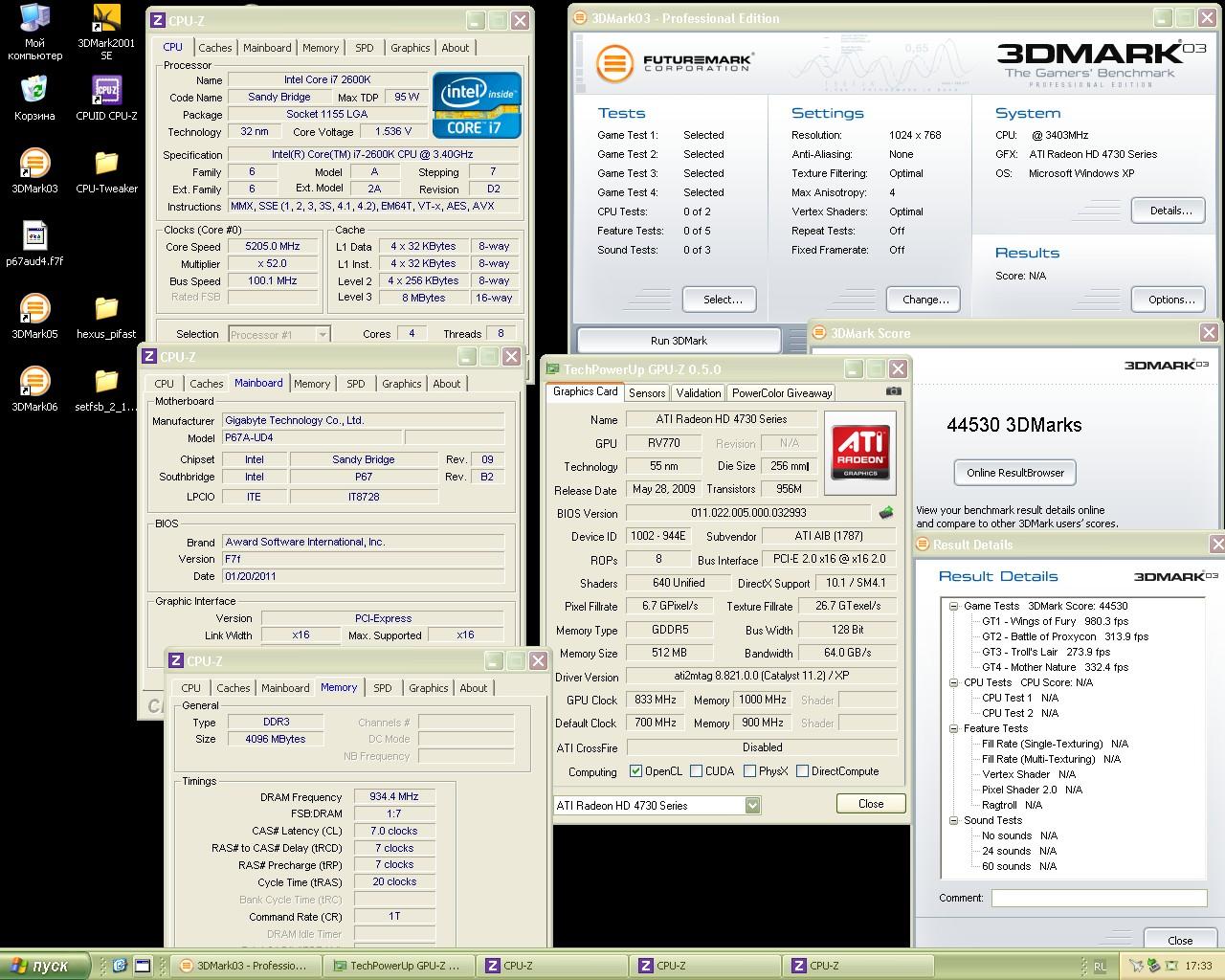Click the Run 3DMark button

pos(679,341)
